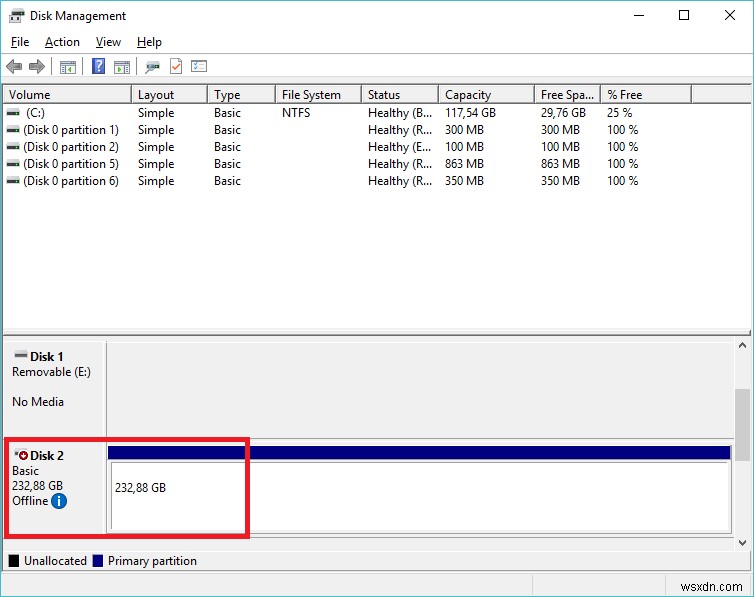Click the blue info icon next to Offline
This screenshot has height=597, width=754.
[x=59, y=501]
